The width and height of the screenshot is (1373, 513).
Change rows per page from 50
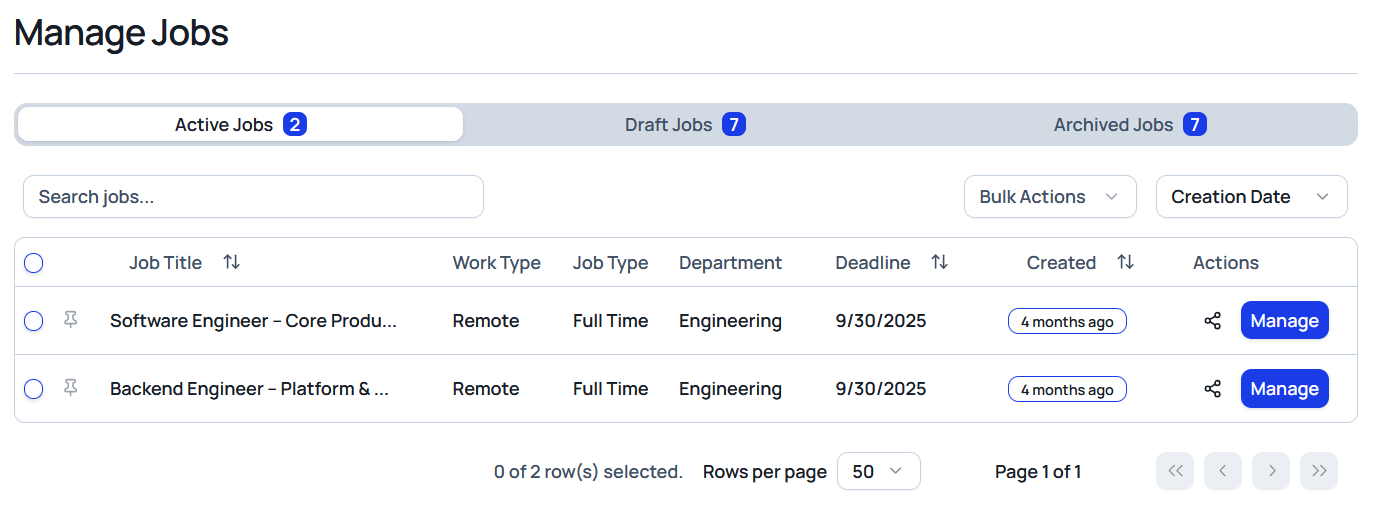click(x=878, y=471)
